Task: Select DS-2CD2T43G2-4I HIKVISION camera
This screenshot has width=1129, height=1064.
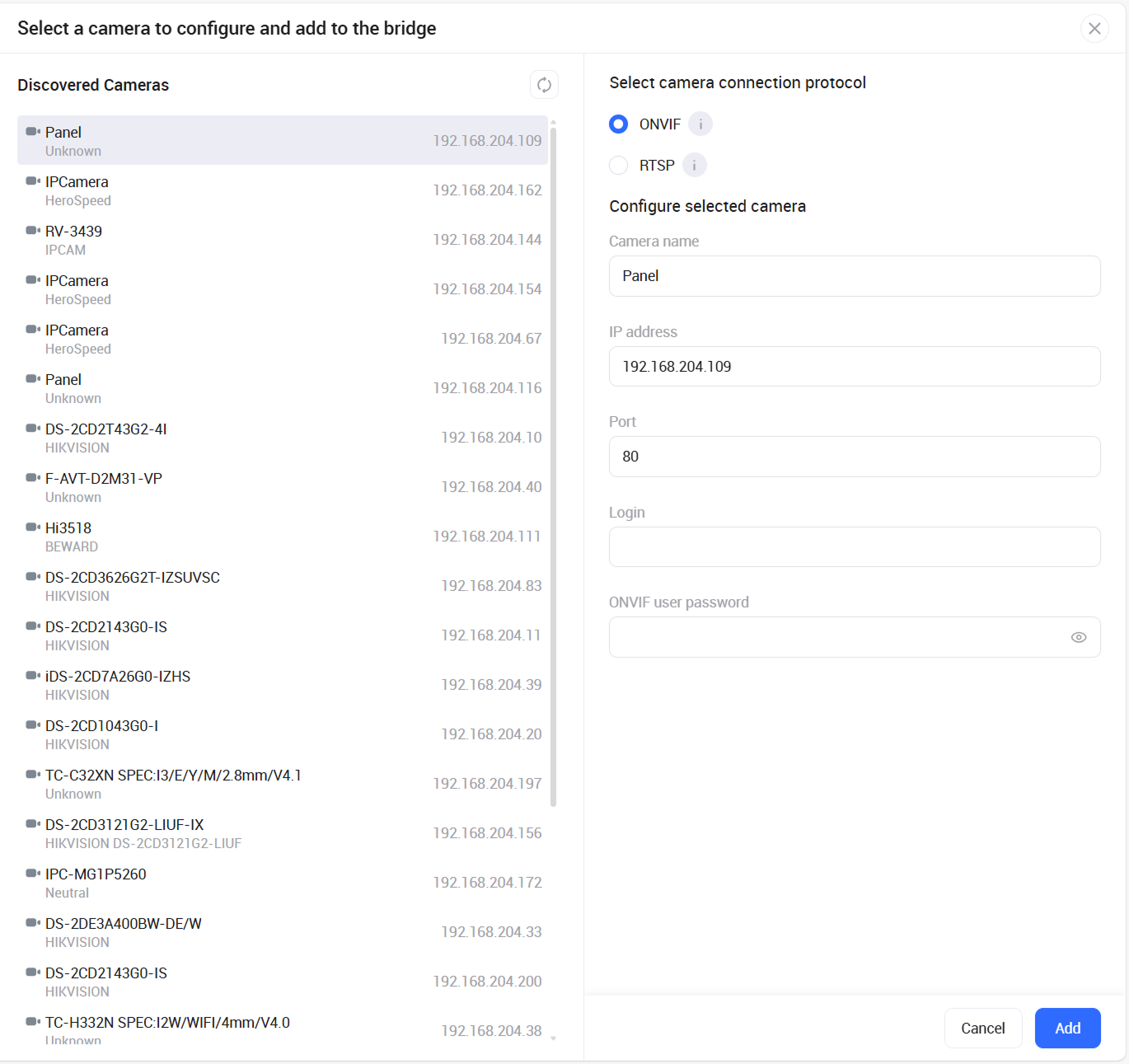Action: click(282, 438)
